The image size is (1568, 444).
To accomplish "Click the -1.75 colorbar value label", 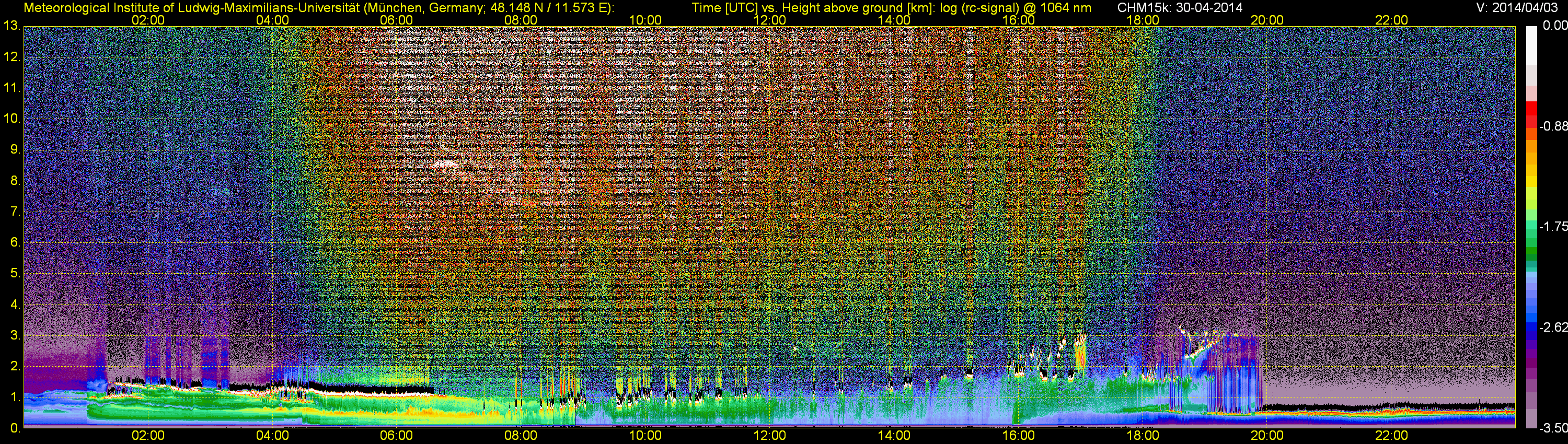I will click(1553, 226).
